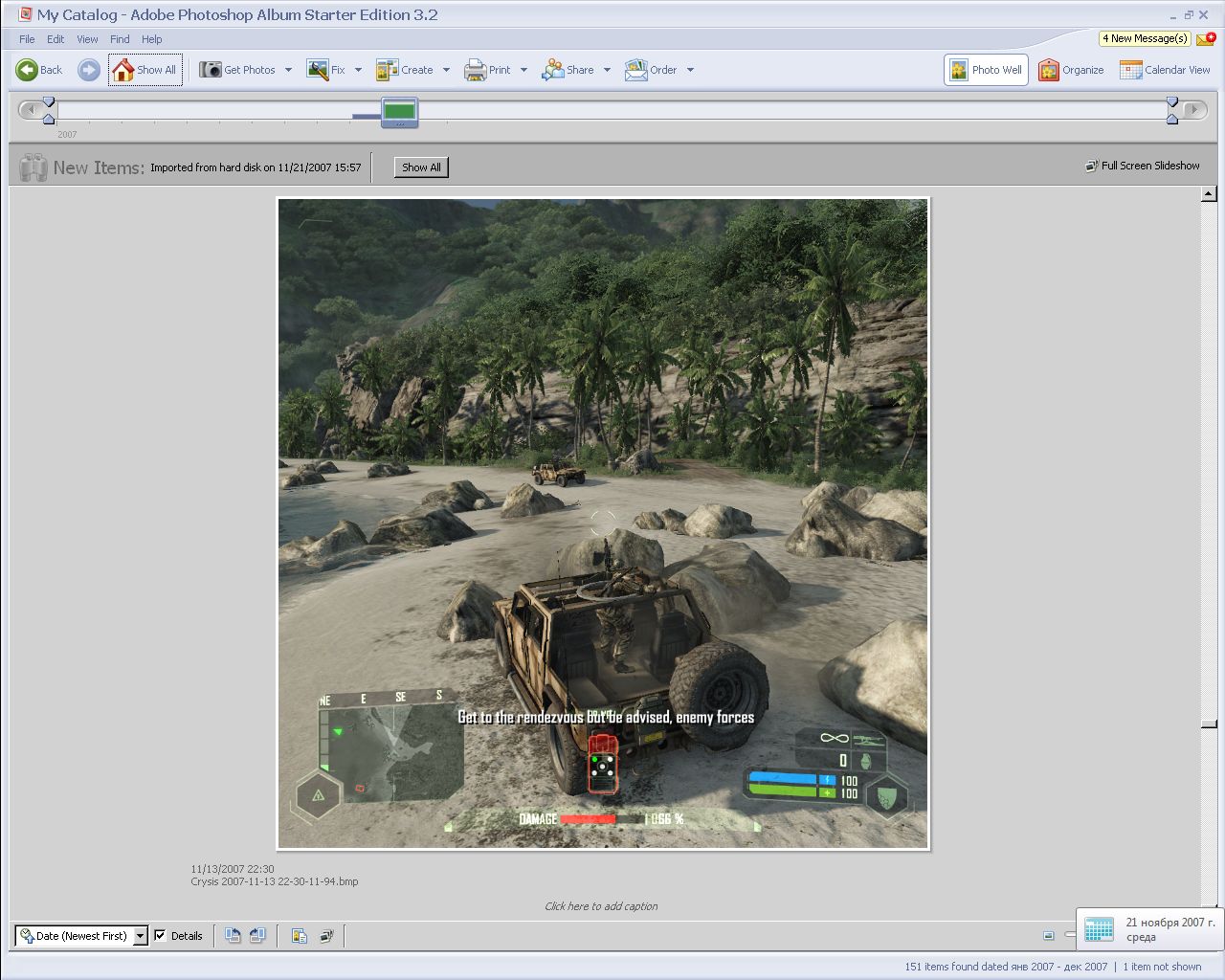Expand the Create dropdown arrow

click(446, 70)
